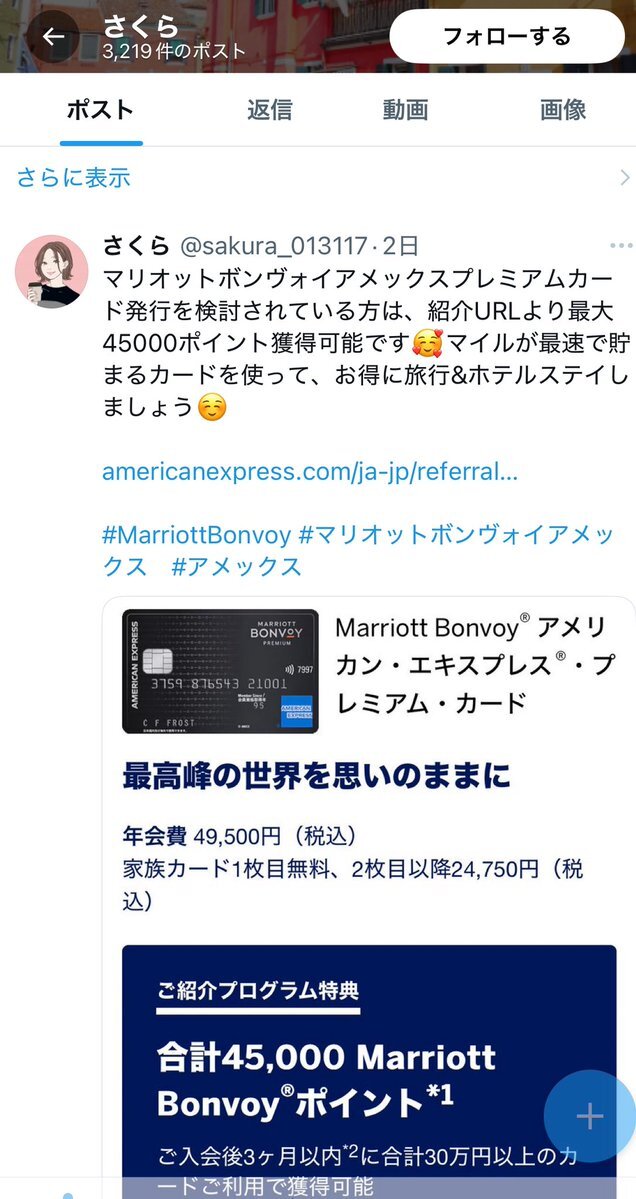The image size is (636, 1199).
Task: Click the さらに表示 show more link
Action: (73, 178)
